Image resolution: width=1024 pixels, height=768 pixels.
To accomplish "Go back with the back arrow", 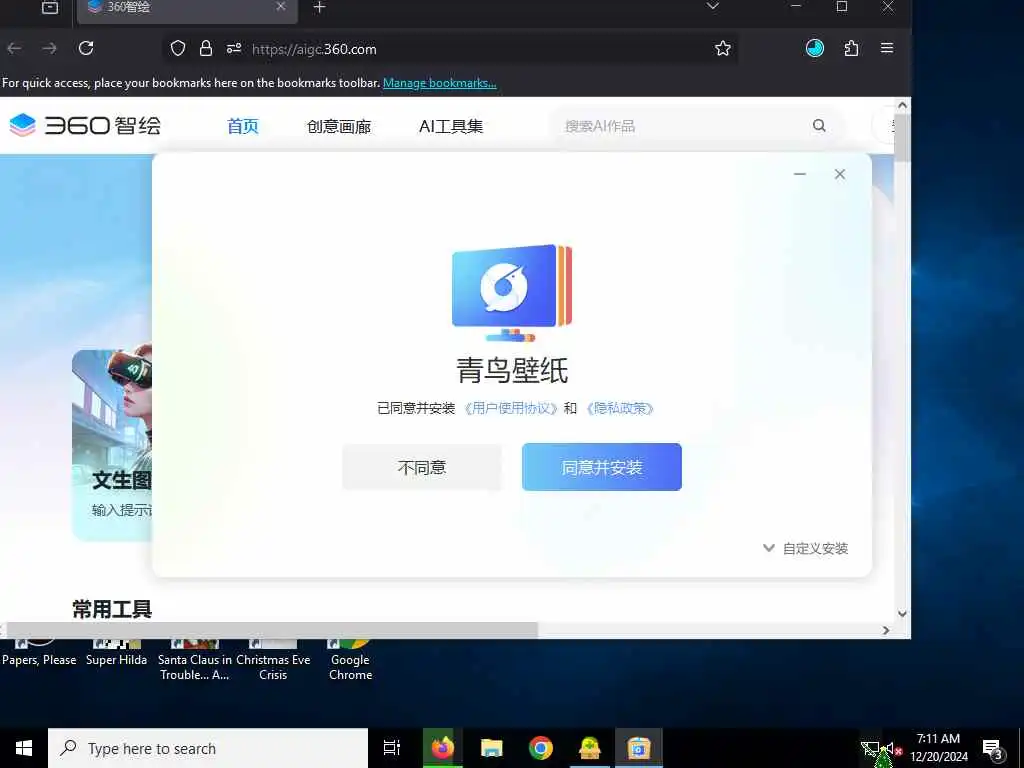I will coord(15,48).
